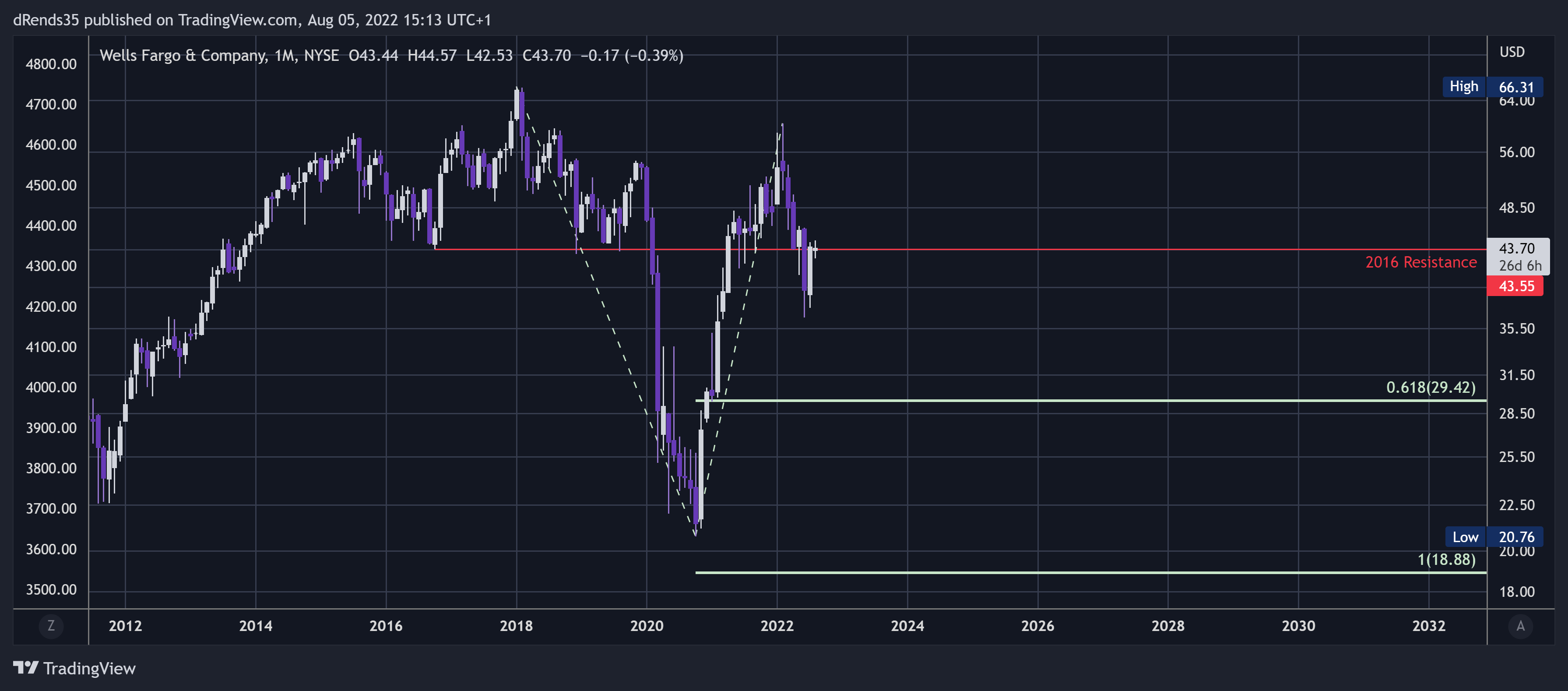Click the 2020 time axis label
Screen dimensions: 1568x691
[647, 625]
